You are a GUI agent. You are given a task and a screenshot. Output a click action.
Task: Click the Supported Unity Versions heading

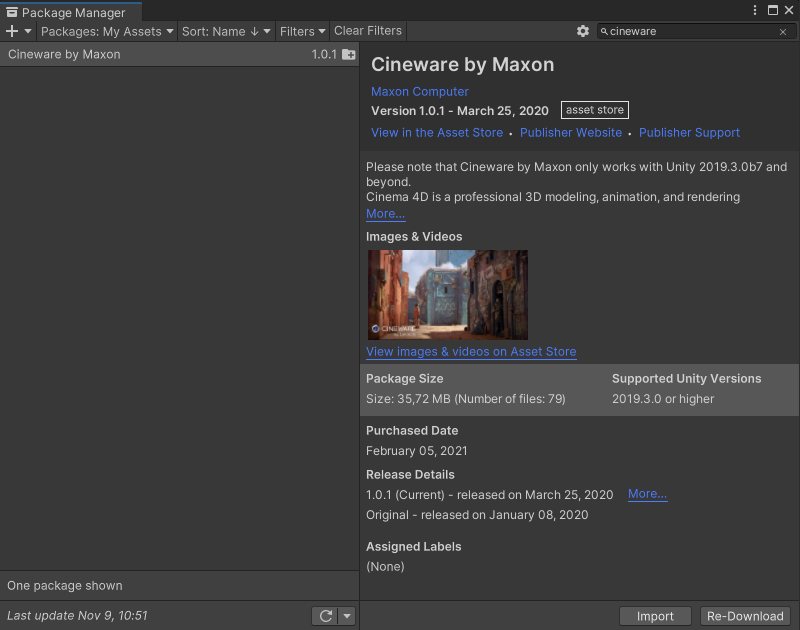click(687, 379)
